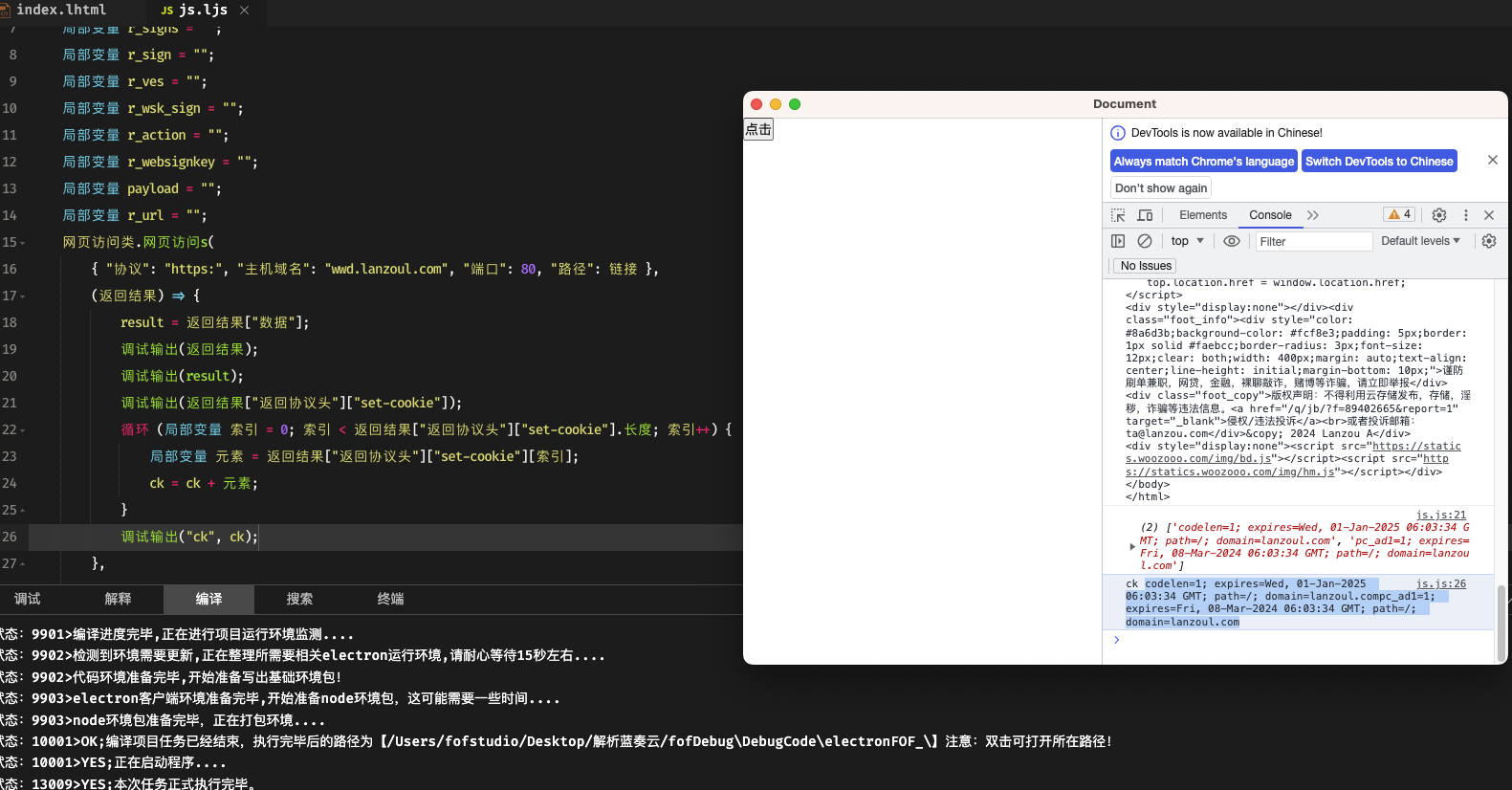Click the console Filter input field
This screenshot has height=790, width=1512.
click(x=1314, y=241)
